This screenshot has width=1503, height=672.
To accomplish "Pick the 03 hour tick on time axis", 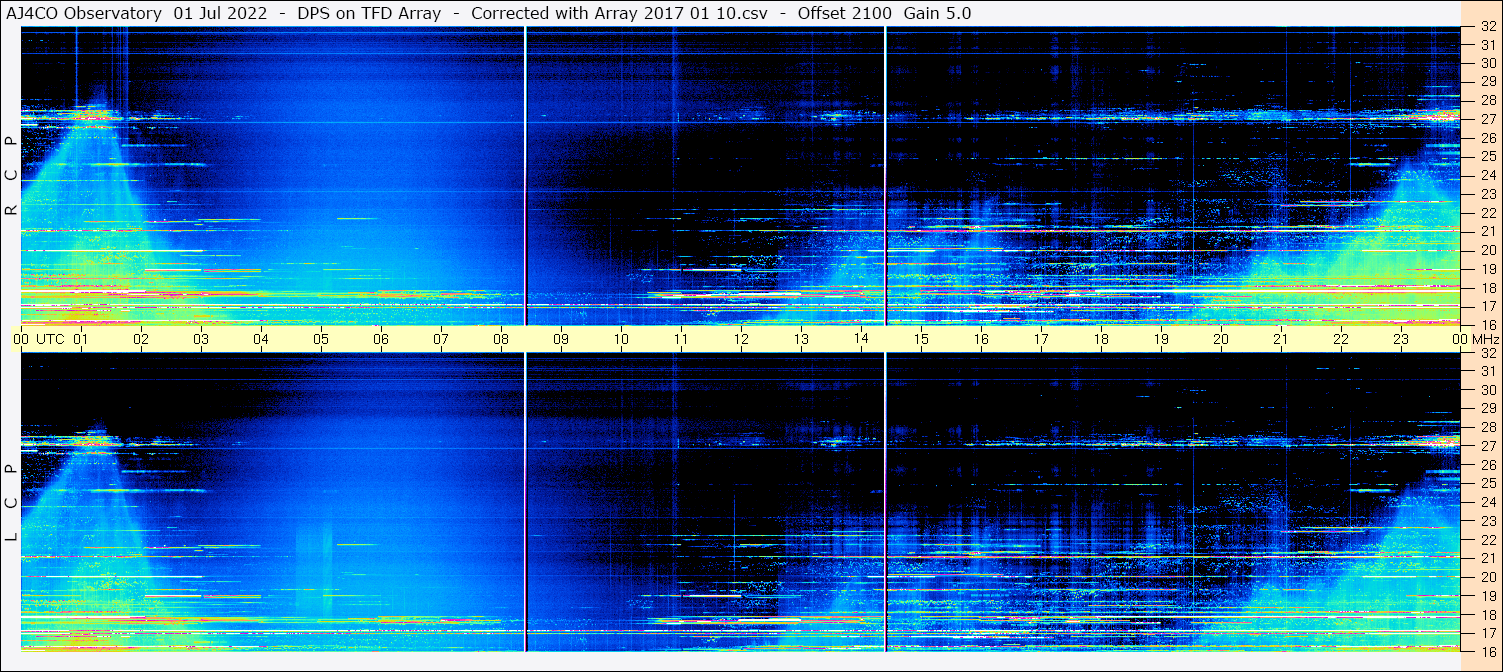I will click(x=201, y=339).
